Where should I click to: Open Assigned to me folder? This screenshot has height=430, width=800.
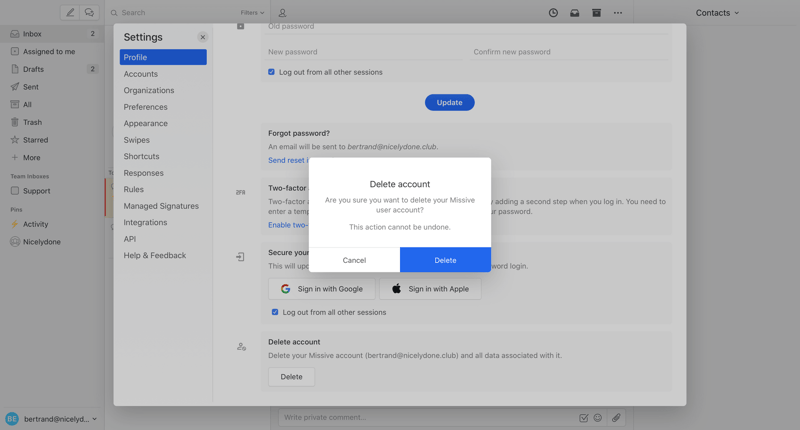coord(53,52)
